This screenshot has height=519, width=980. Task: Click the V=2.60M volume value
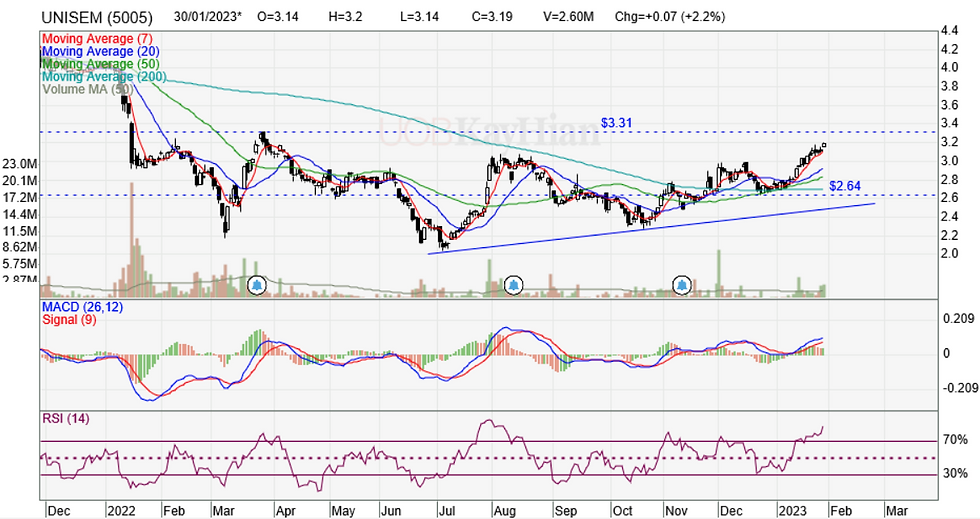(568, 17)
